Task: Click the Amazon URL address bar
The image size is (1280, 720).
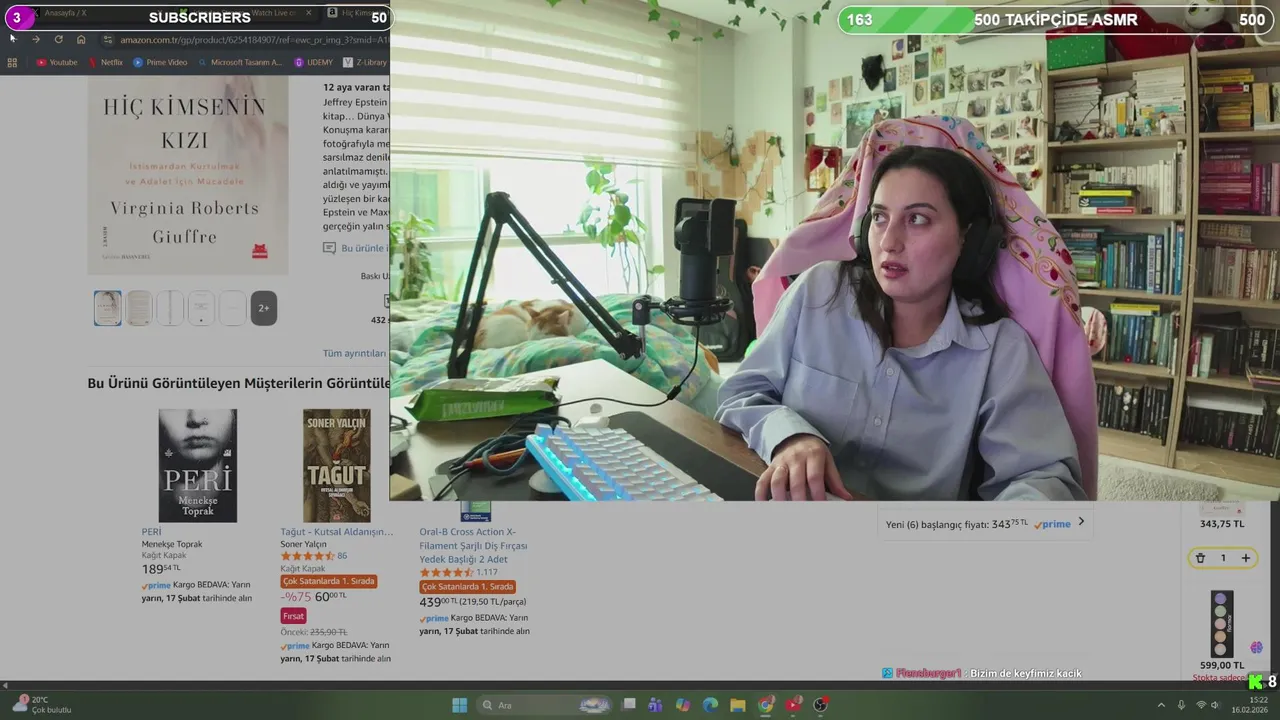Action: tap(250, 39)
